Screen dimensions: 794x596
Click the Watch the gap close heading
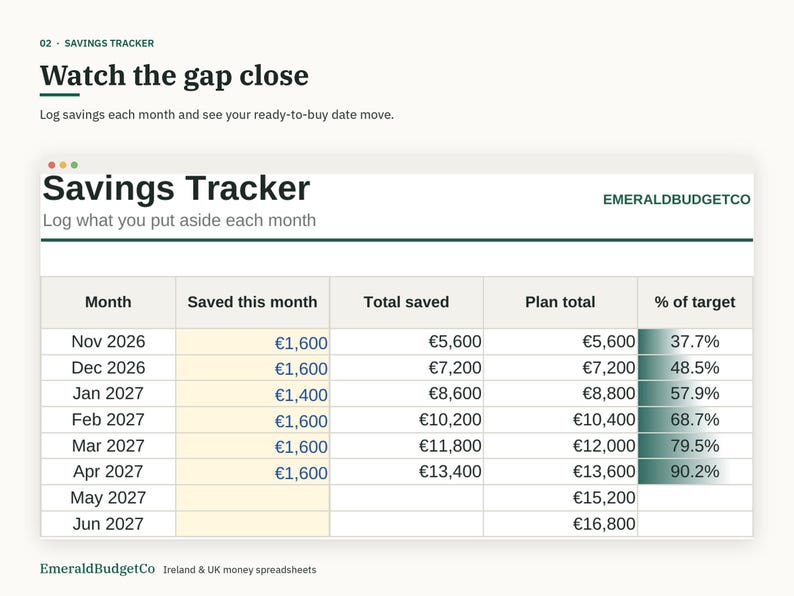pyautogui.click(x=174, y=76)
